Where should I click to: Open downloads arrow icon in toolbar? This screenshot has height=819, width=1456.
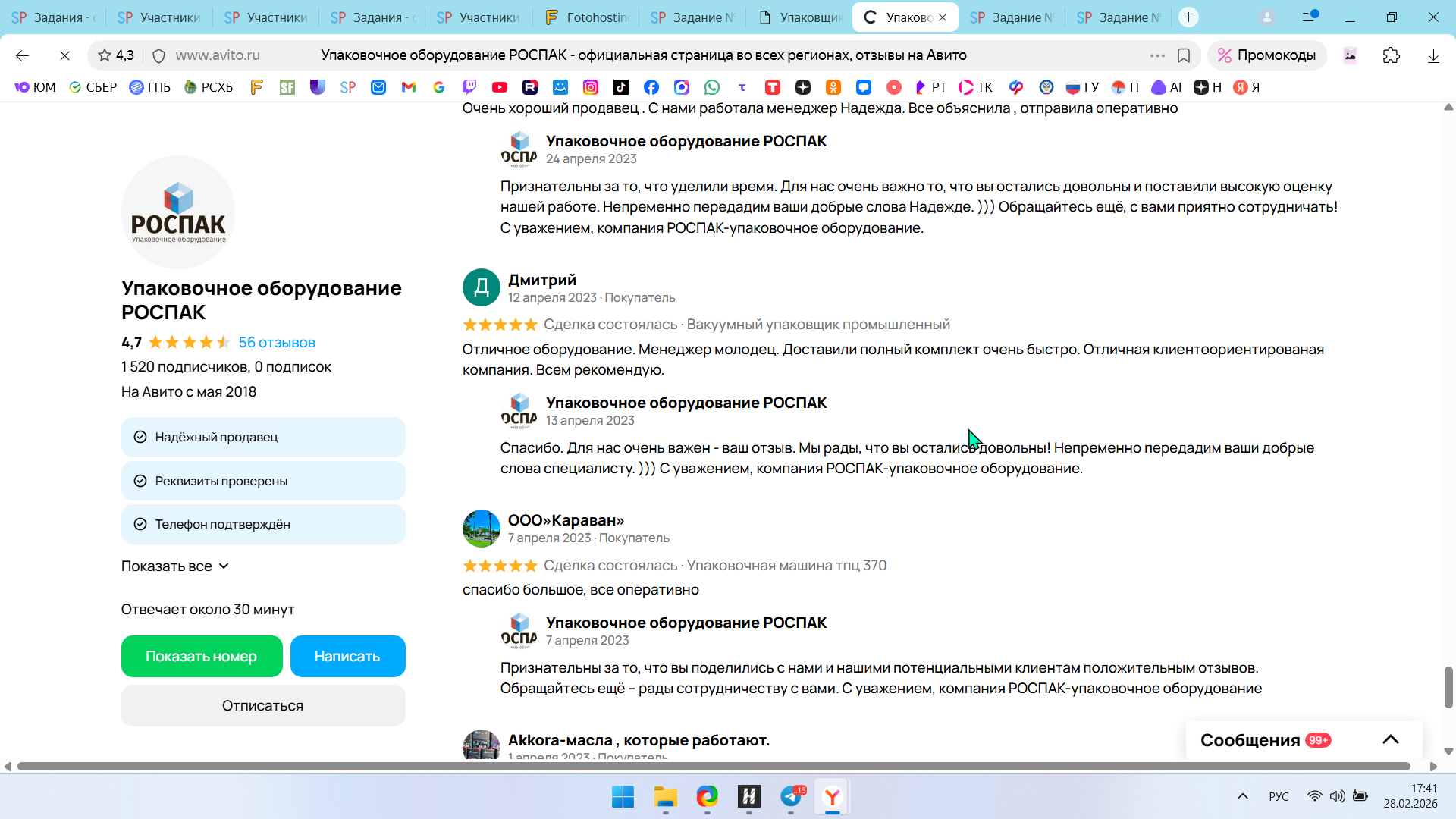(1433, 55)
